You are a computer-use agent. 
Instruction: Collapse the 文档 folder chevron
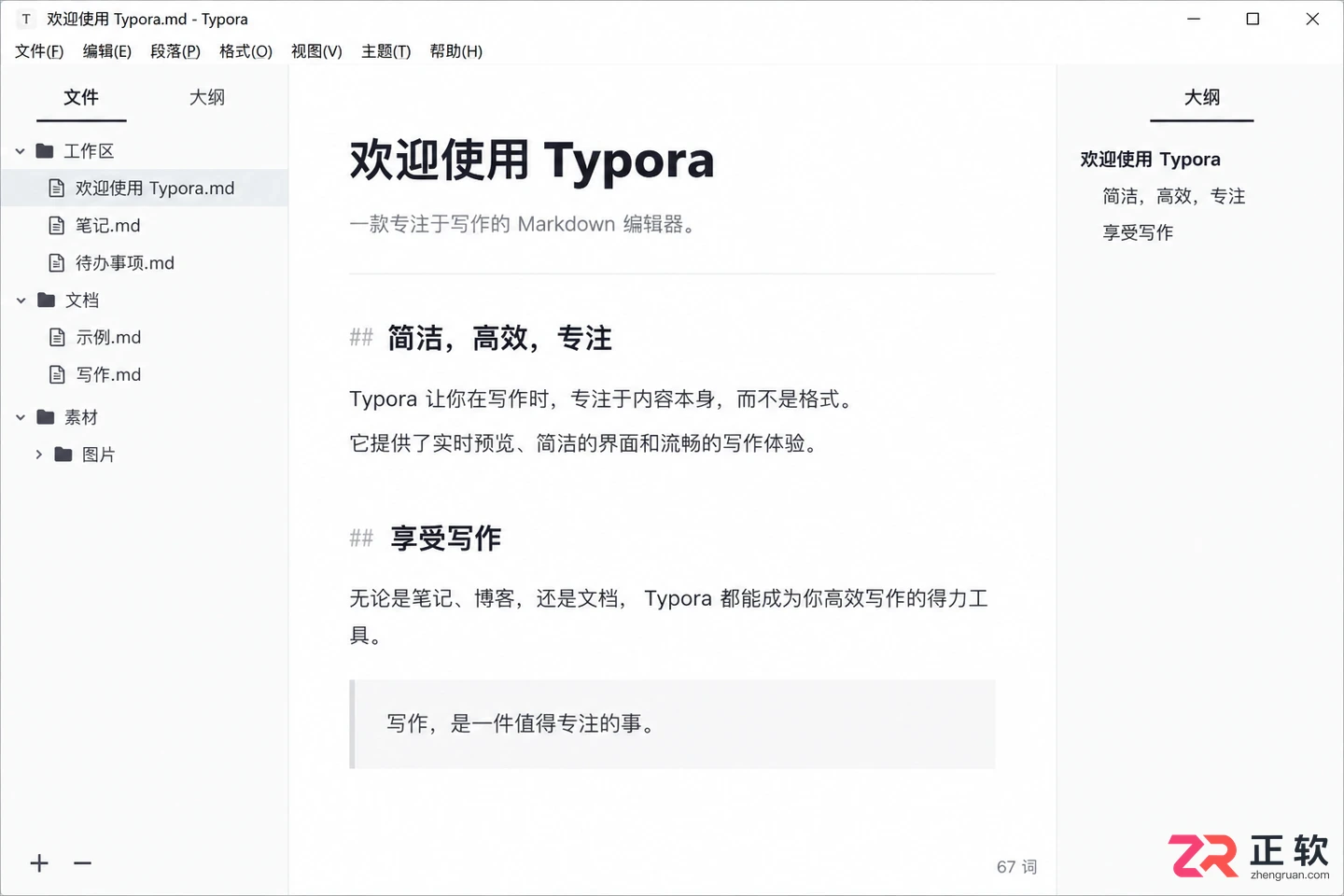(x=21, y=301)
